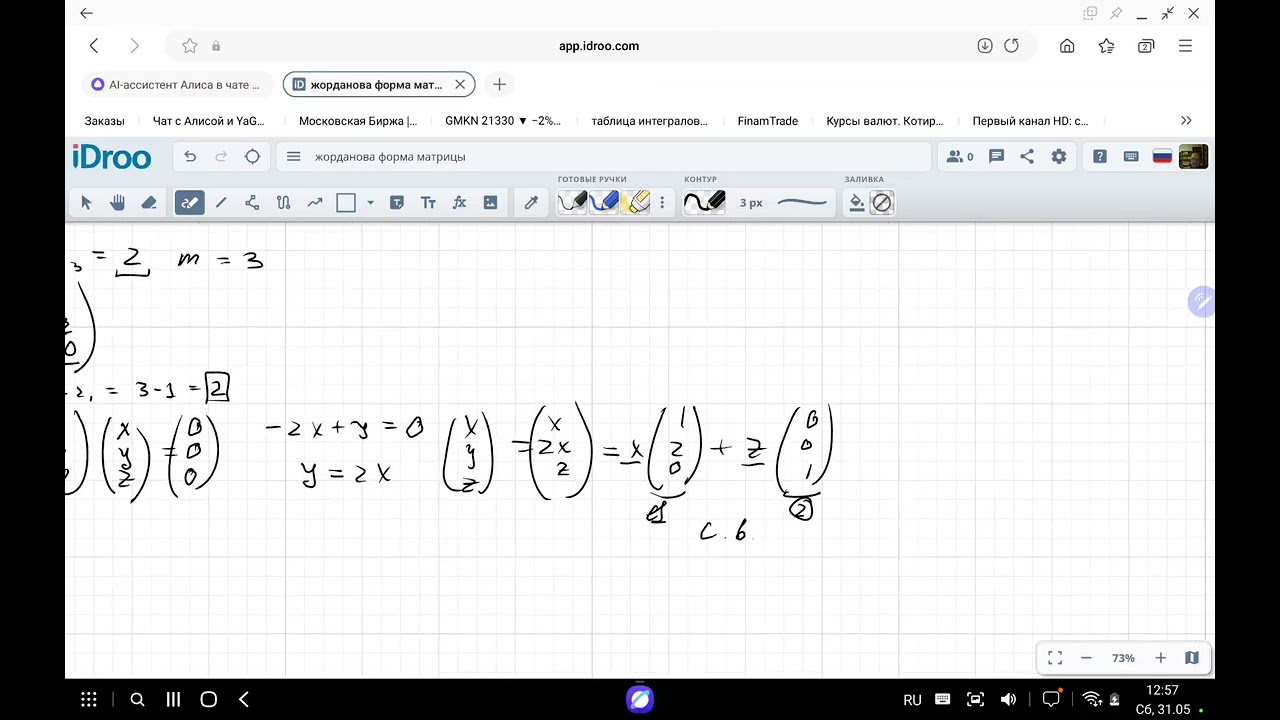Open the board chat panel
Image resolution: width=1280 pixels, height=720 pixels.
[x=996, y=157]
